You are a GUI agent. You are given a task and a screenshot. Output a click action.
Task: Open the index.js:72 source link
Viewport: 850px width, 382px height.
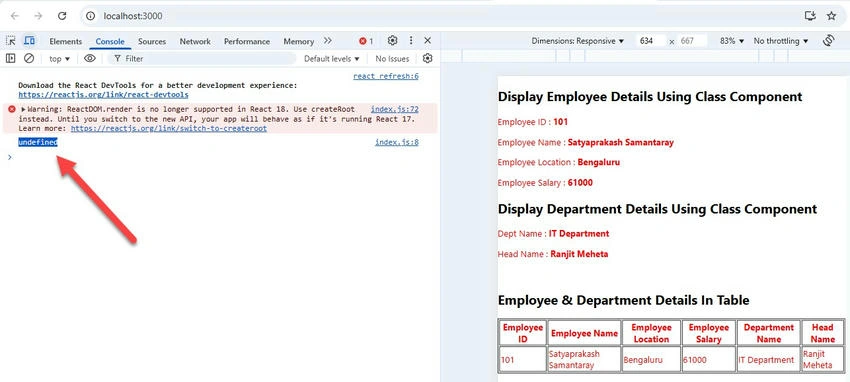pos(395,109)
